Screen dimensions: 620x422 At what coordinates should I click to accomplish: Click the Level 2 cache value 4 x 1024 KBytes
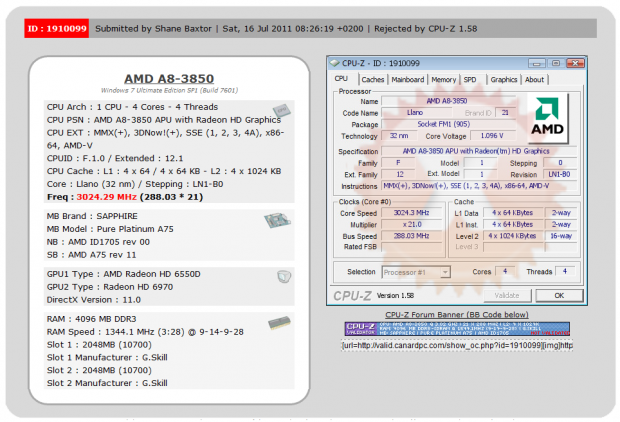(512, 236)
